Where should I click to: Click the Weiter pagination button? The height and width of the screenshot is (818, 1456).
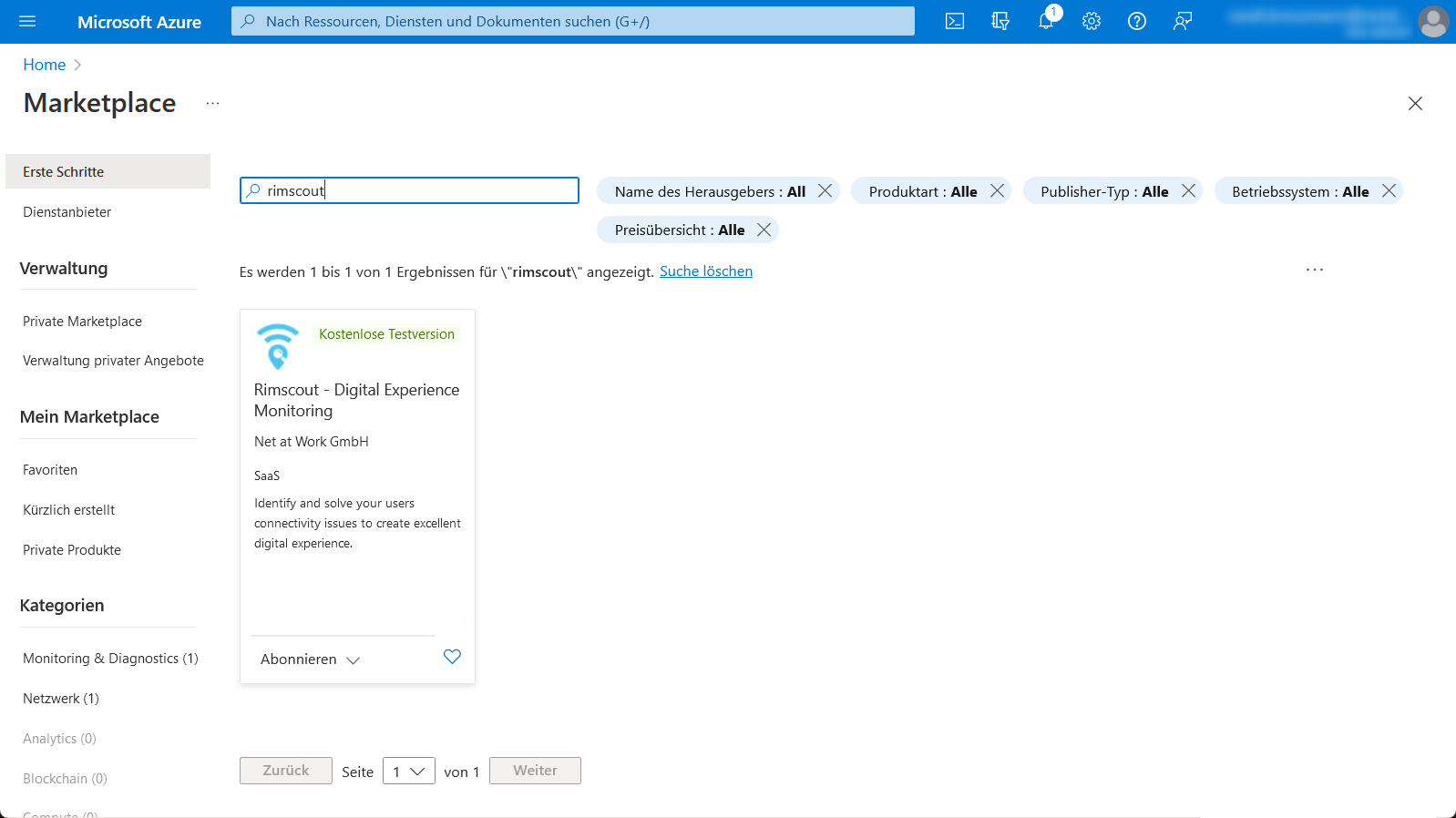[x=535, y=771]
